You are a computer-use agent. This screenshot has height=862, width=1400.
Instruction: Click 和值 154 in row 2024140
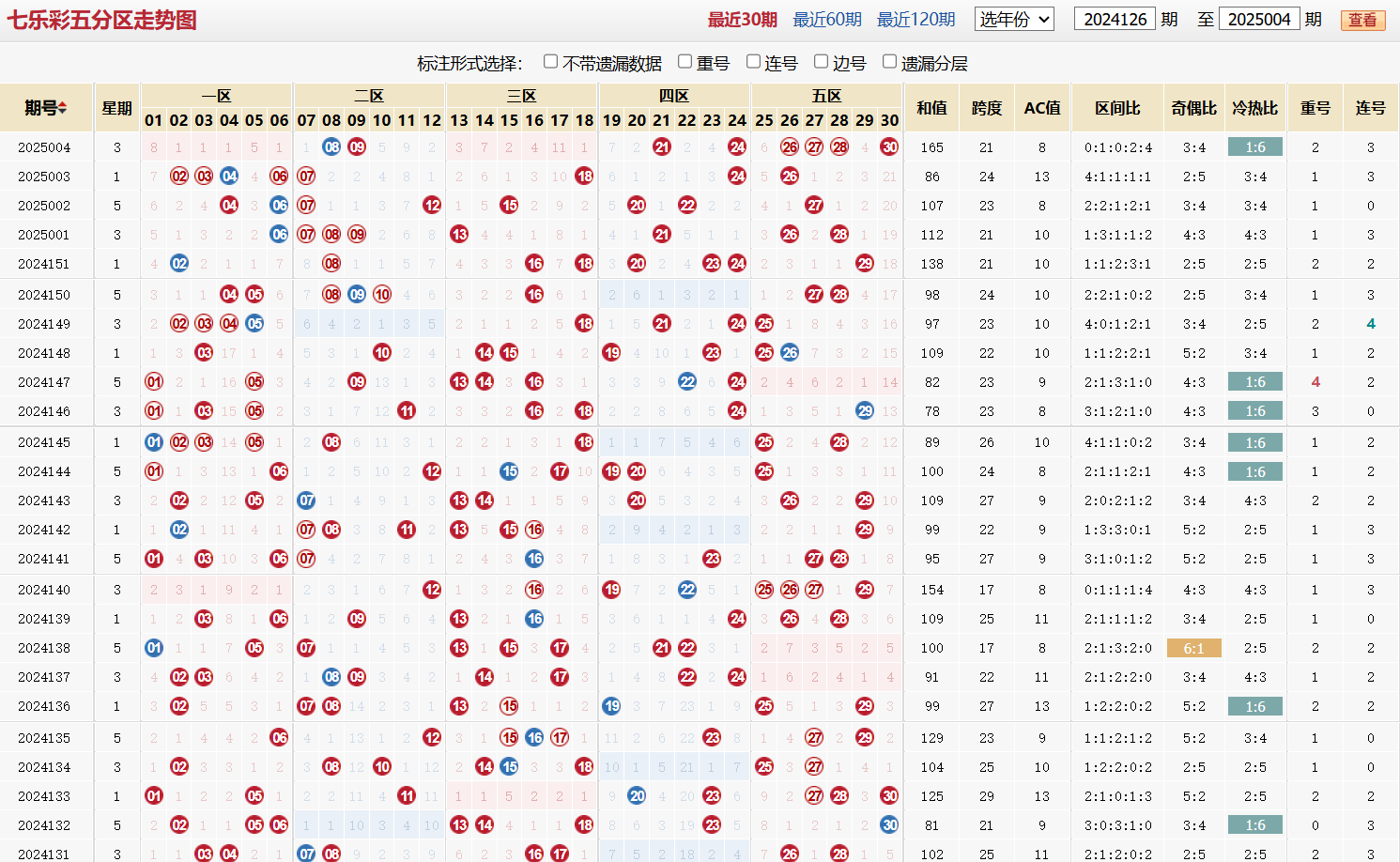(x=931, y=590)
